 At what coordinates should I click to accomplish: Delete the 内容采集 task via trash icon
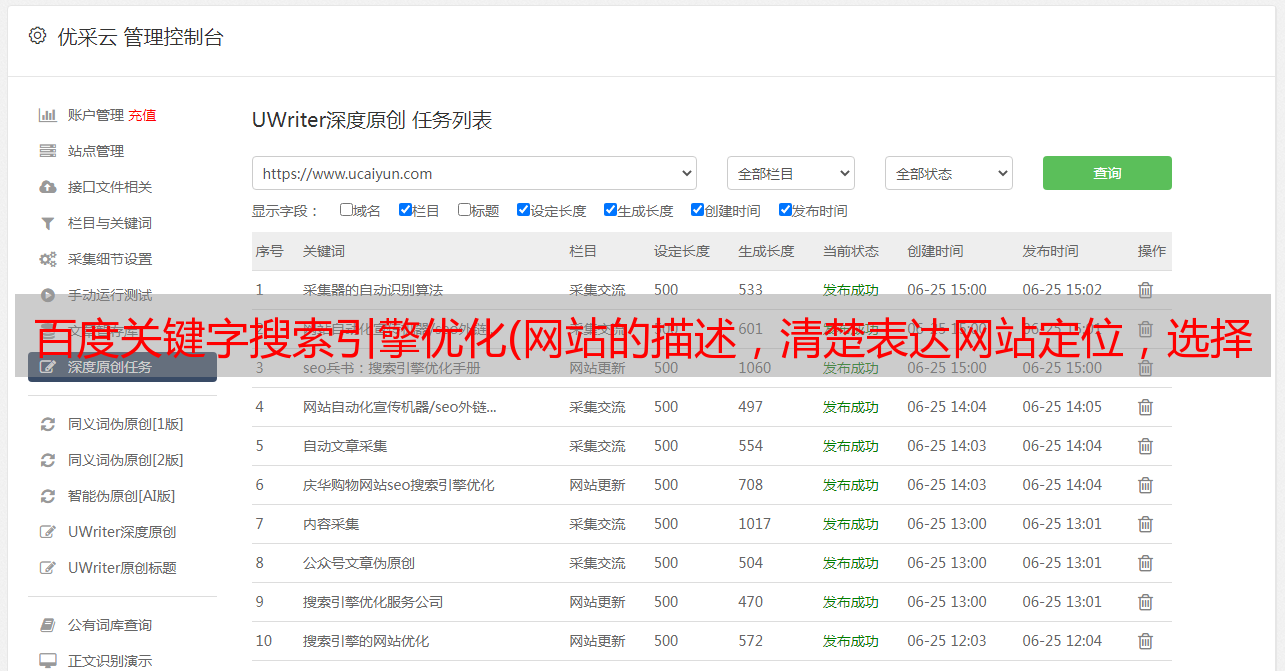pyautogui.click(x=1145, y=524)
